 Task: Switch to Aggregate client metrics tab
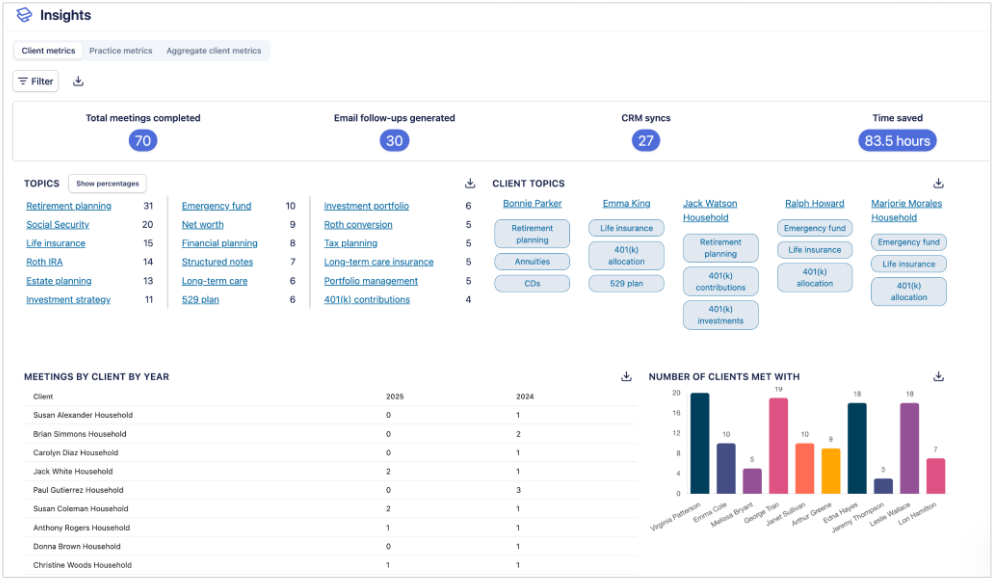213,51
